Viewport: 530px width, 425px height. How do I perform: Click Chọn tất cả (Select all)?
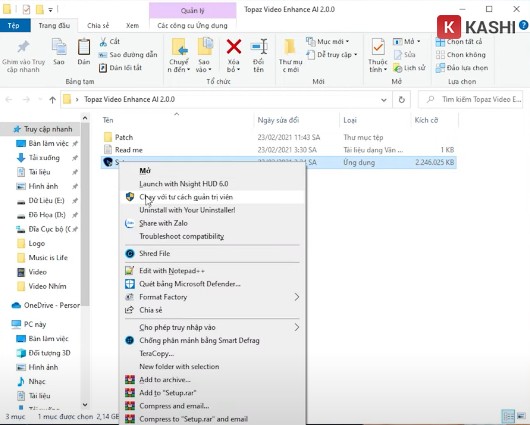click(459, 42)
